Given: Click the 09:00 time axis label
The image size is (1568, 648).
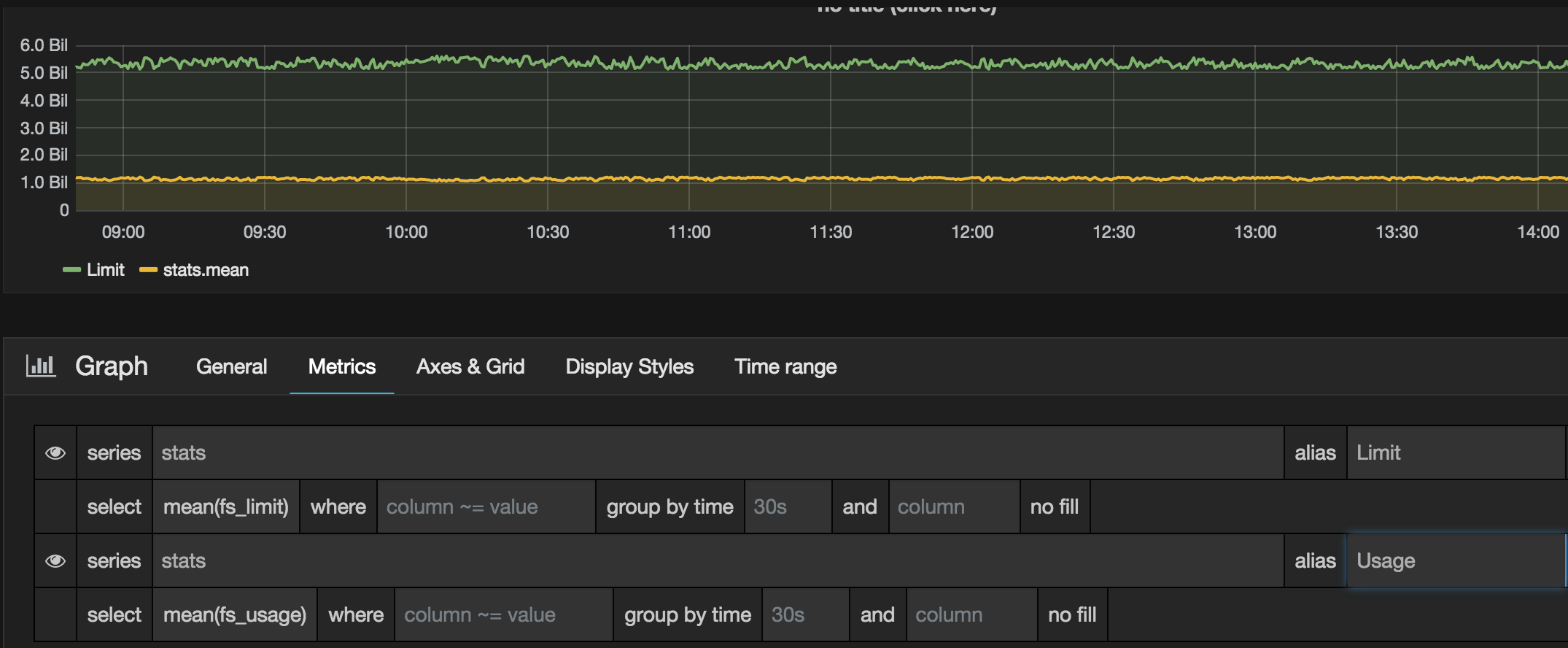Looking at the screenshot, I should 123,232.
